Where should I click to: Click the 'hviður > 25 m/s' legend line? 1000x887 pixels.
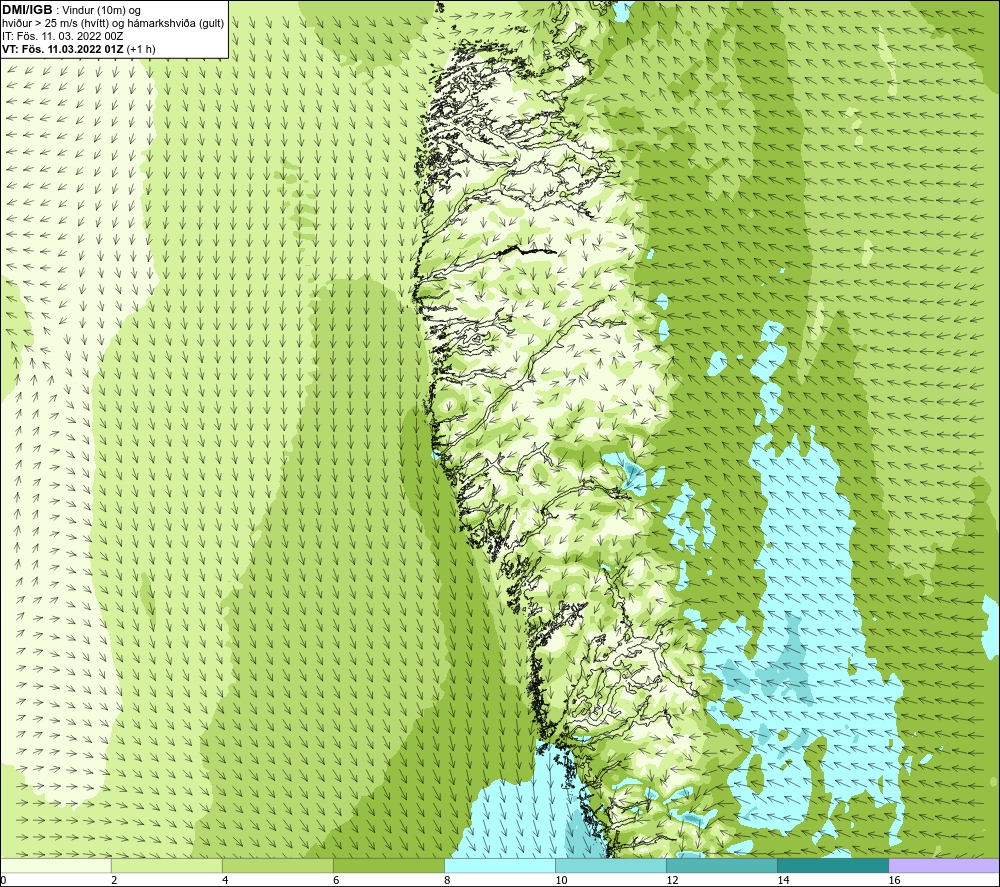(113, 24)
